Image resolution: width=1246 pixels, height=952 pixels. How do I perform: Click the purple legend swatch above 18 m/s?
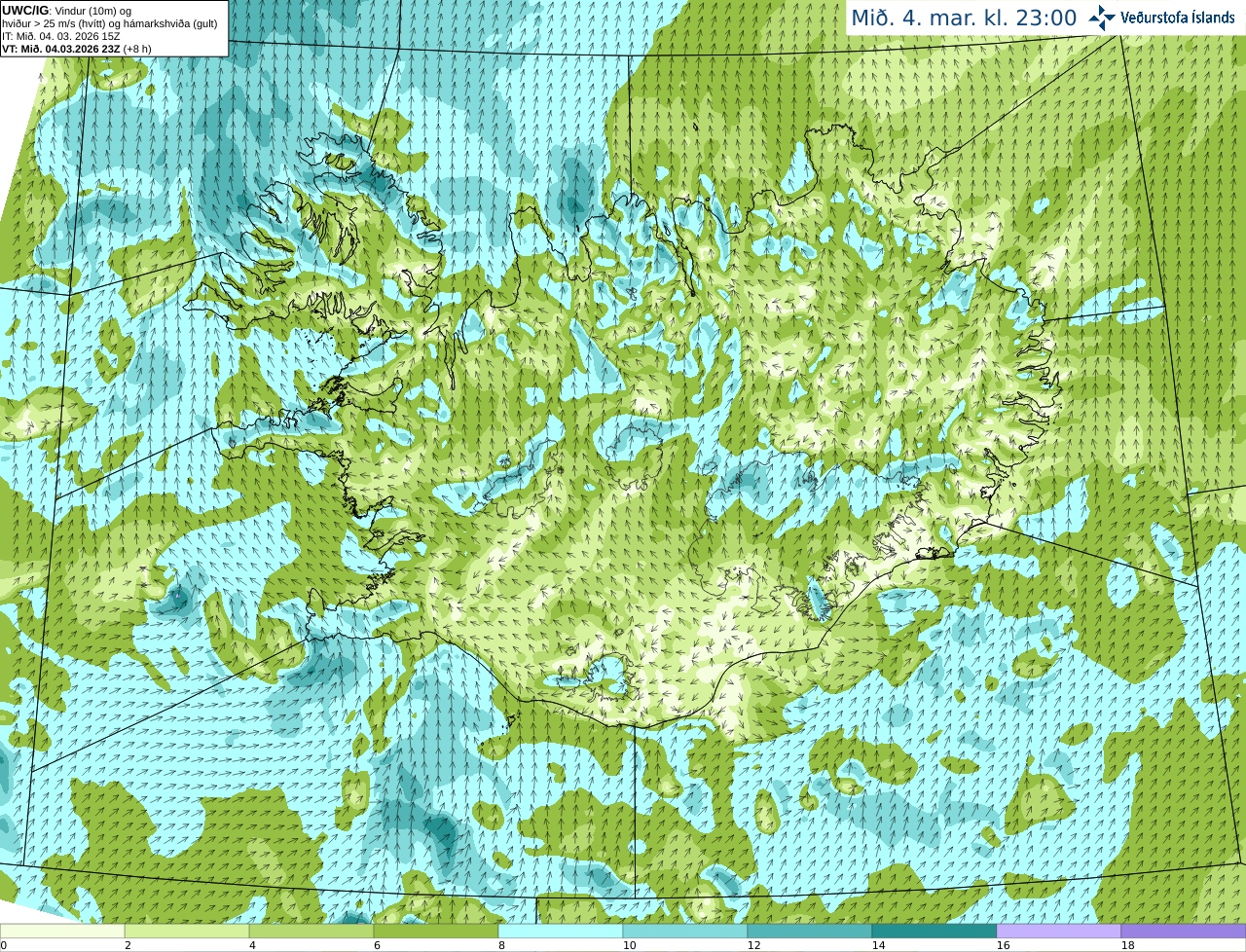click(1184, 931)
